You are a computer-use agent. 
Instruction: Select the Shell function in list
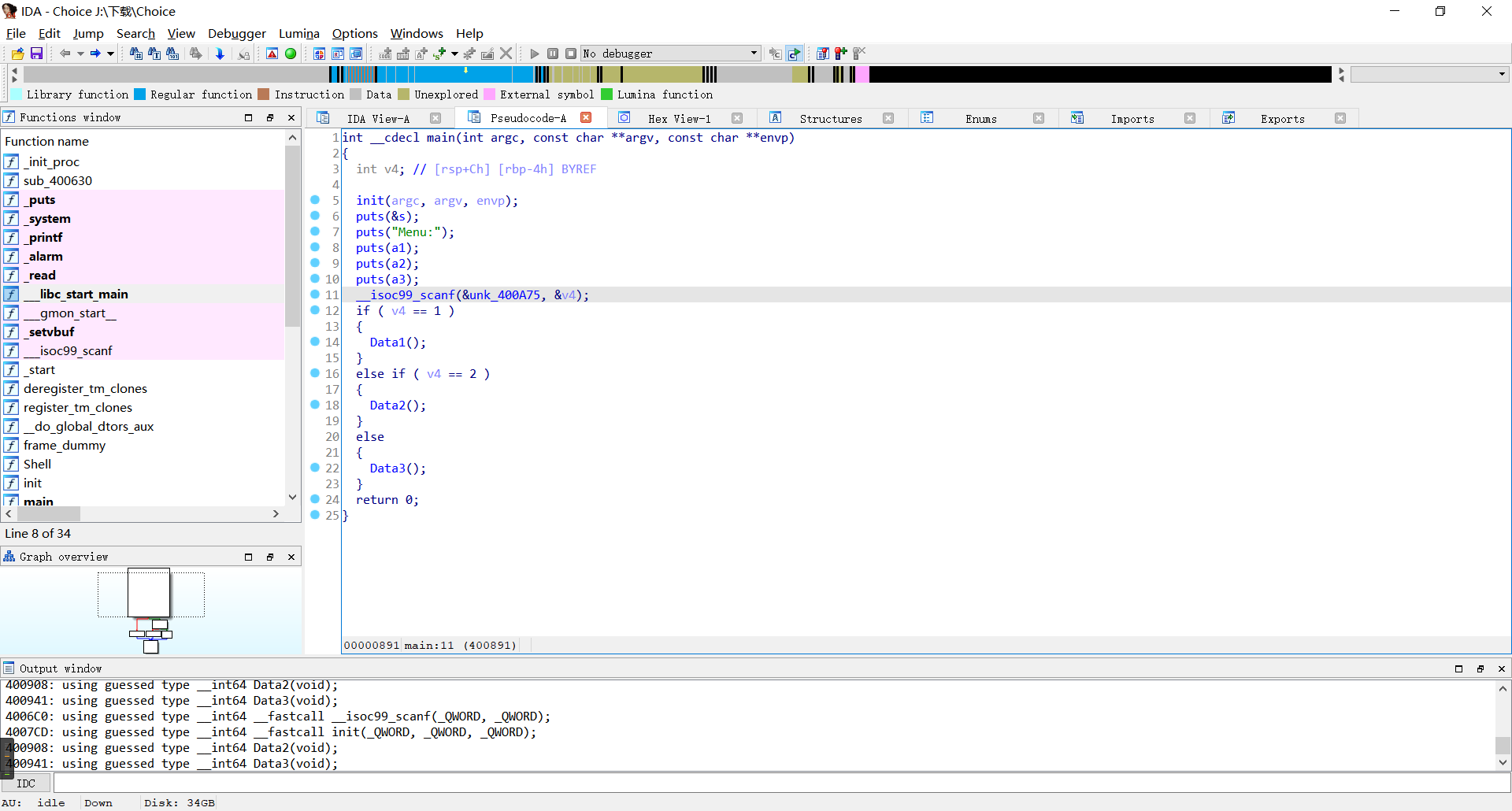coord(37,464)
